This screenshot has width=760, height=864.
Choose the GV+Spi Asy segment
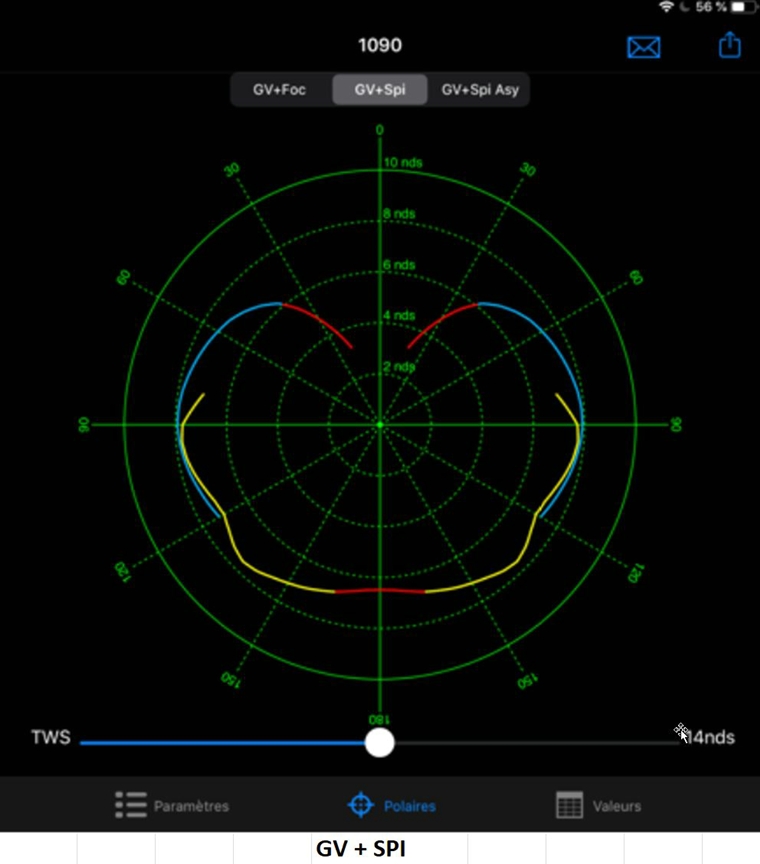pos(480,90)
